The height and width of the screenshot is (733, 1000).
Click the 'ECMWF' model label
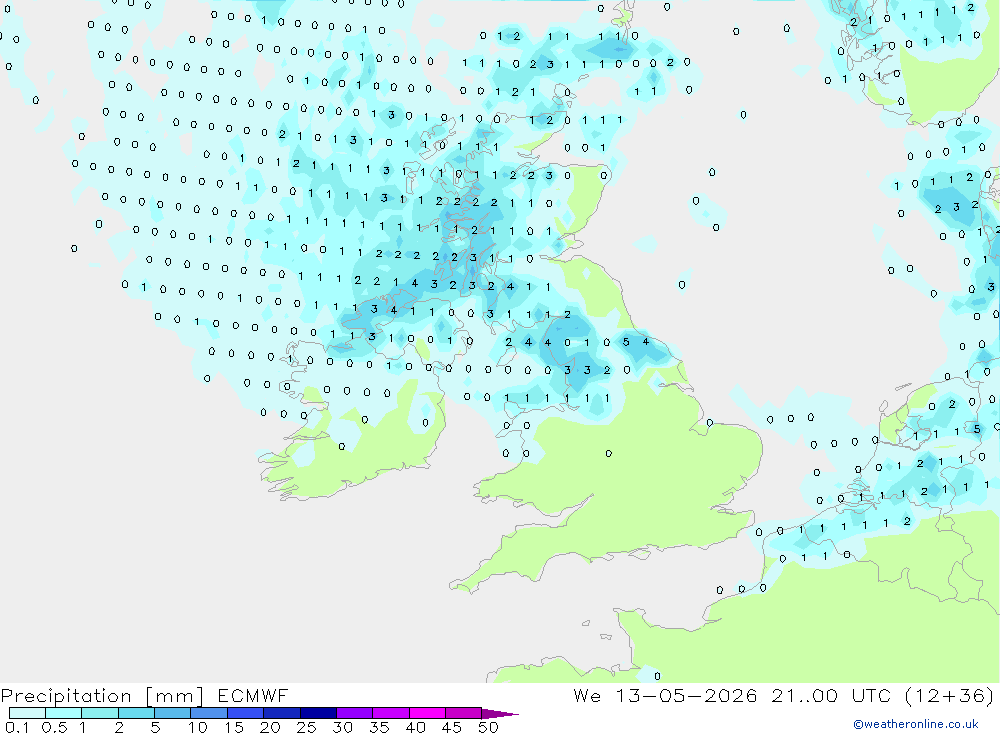(253, 695)
